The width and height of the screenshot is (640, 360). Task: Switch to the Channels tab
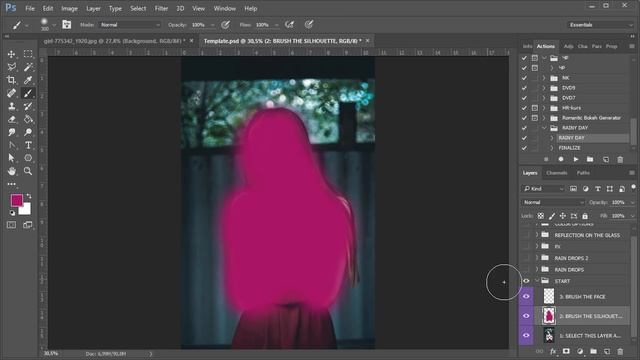click(x=557, y=173)
